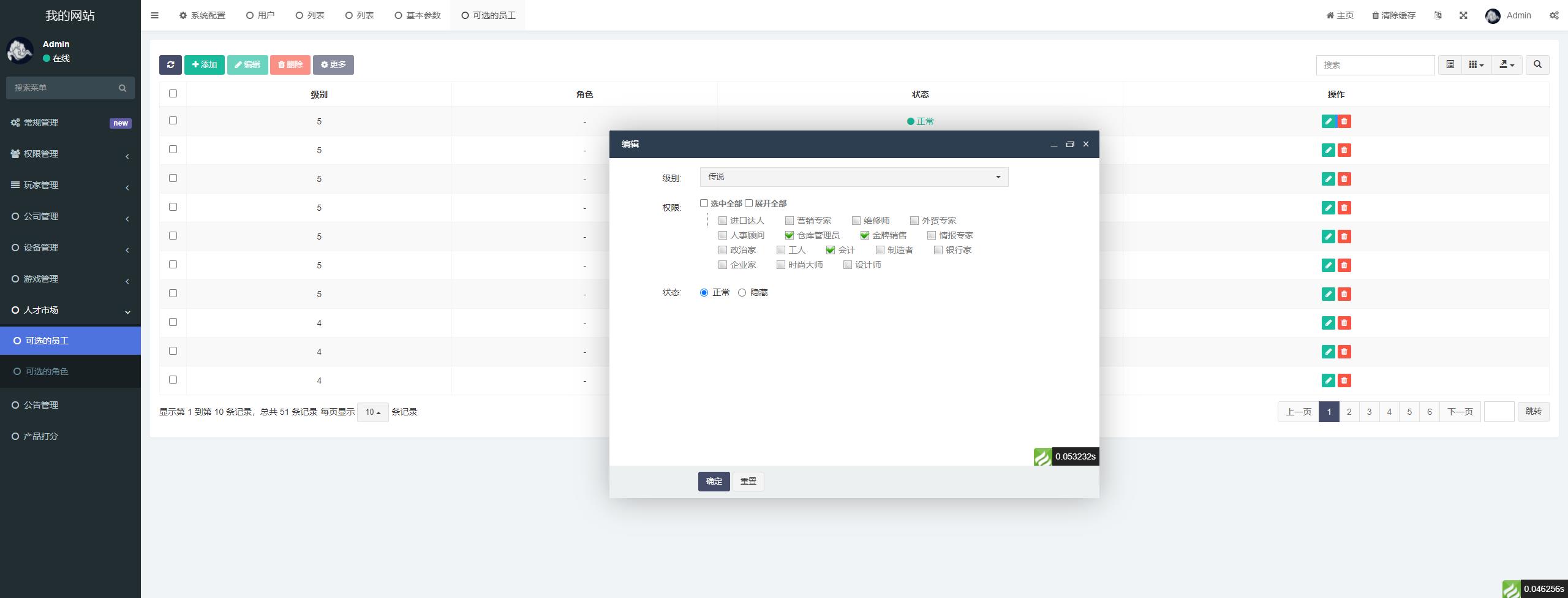Check the 进口达人 permission checkbox
This screenshot has height=598, width=1568.
click(723, 221)
